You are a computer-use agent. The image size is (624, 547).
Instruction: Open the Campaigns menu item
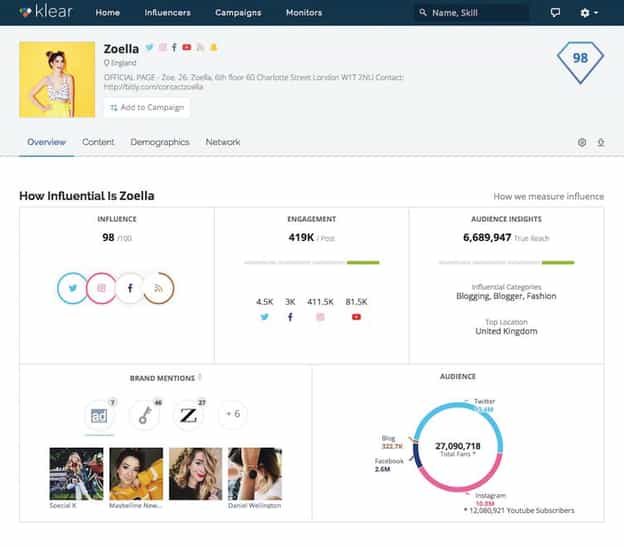[x=238, y=13]
